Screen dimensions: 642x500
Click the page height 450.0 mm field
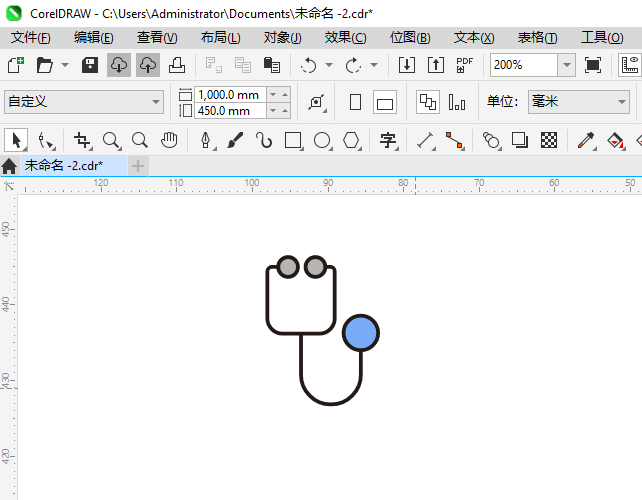click(230, 111)
